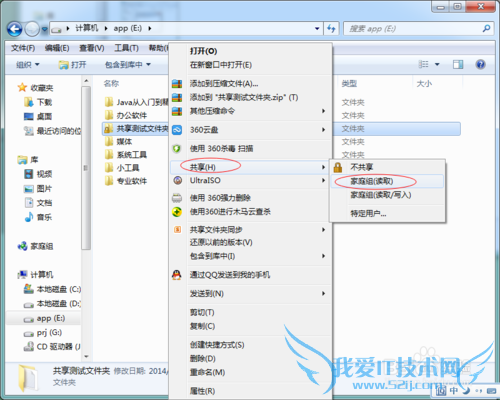Choose 属性(R) in the context menu

click(x=202, y=391)
